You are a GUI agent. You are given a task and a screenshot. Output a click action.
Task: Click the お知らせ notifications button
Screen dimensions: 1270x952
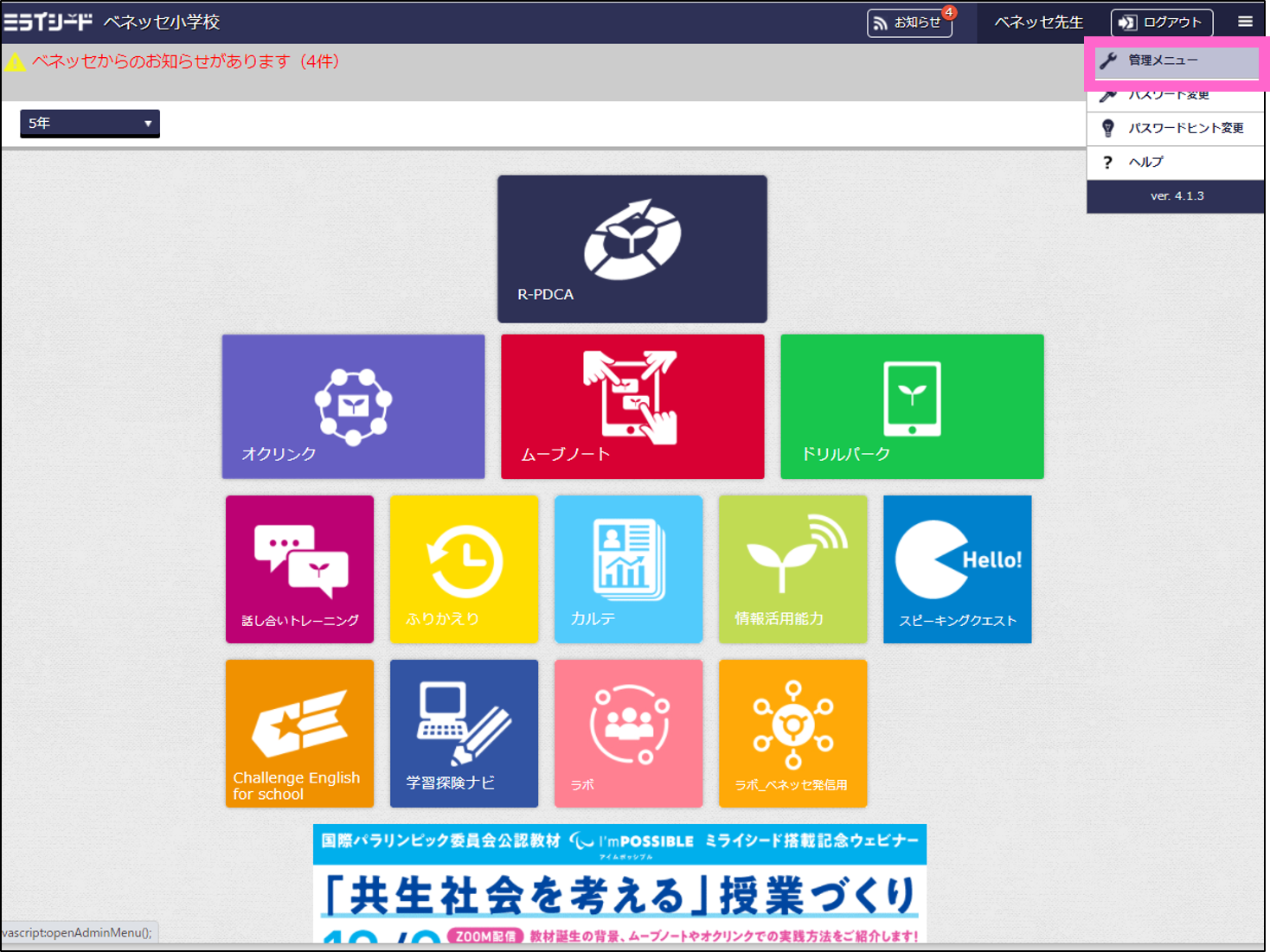pos(909,22)
